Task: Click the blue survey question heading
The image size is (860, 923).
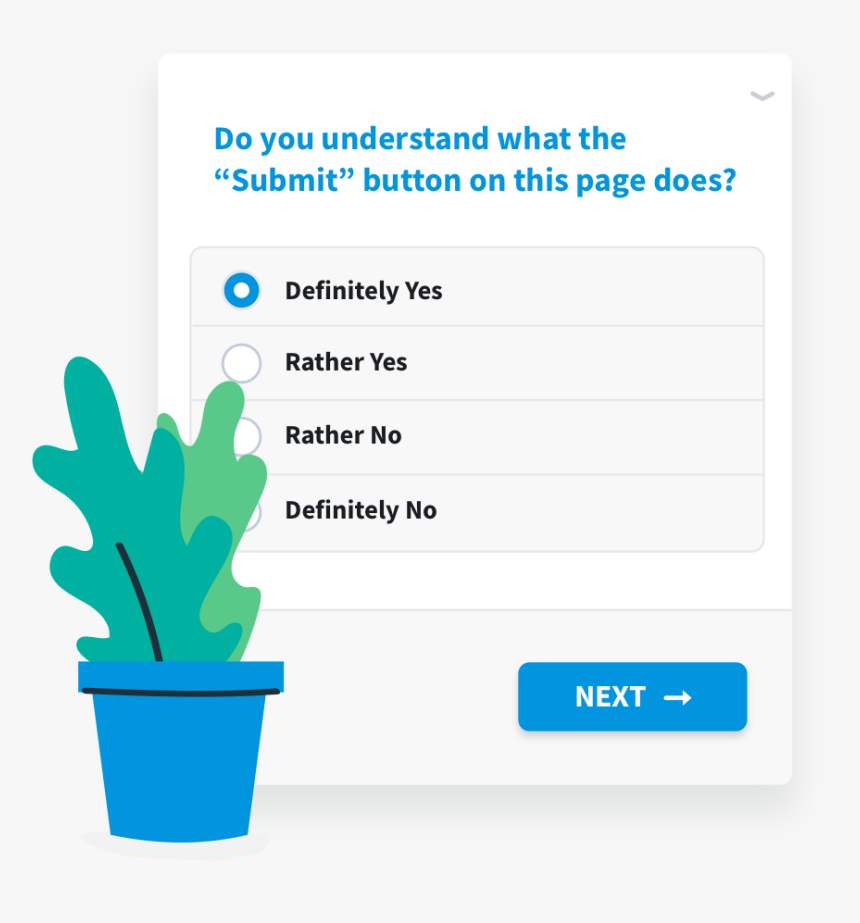Action: (x=474, y=160)
